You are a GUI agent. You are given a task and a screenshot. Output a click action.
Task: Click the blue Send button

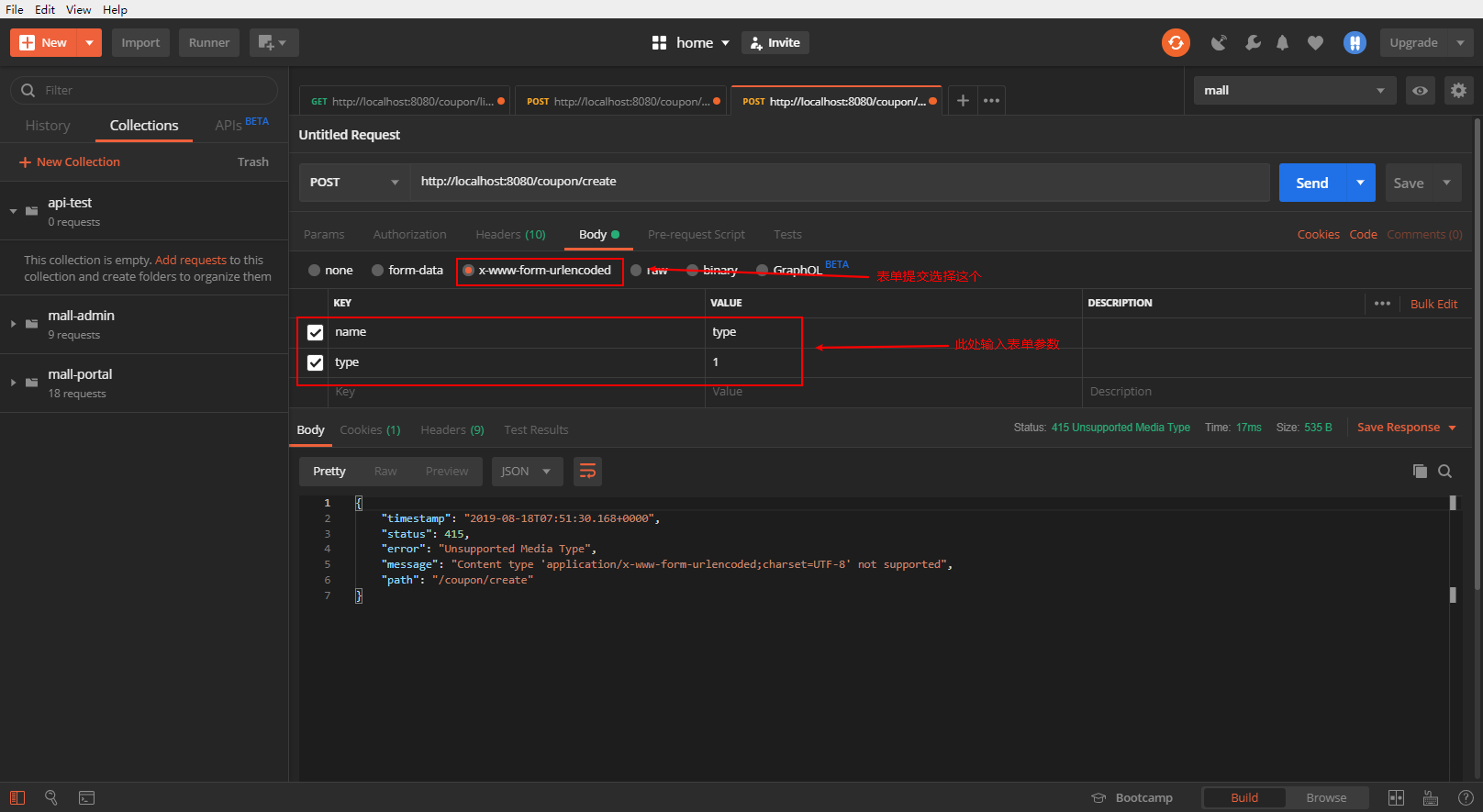(x=1311, y=183)
